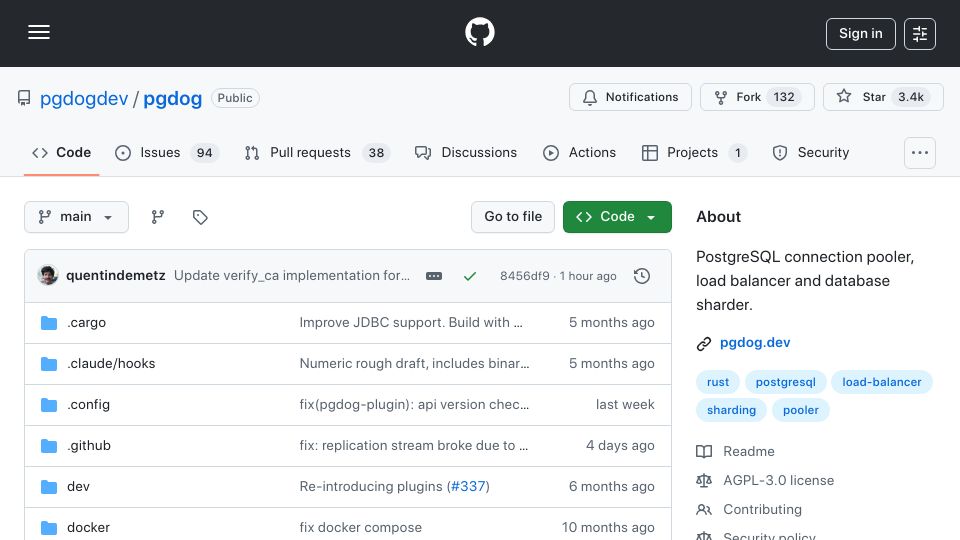
Task: Open the hamburger navigation menu
Action: (x=39, y=32)
